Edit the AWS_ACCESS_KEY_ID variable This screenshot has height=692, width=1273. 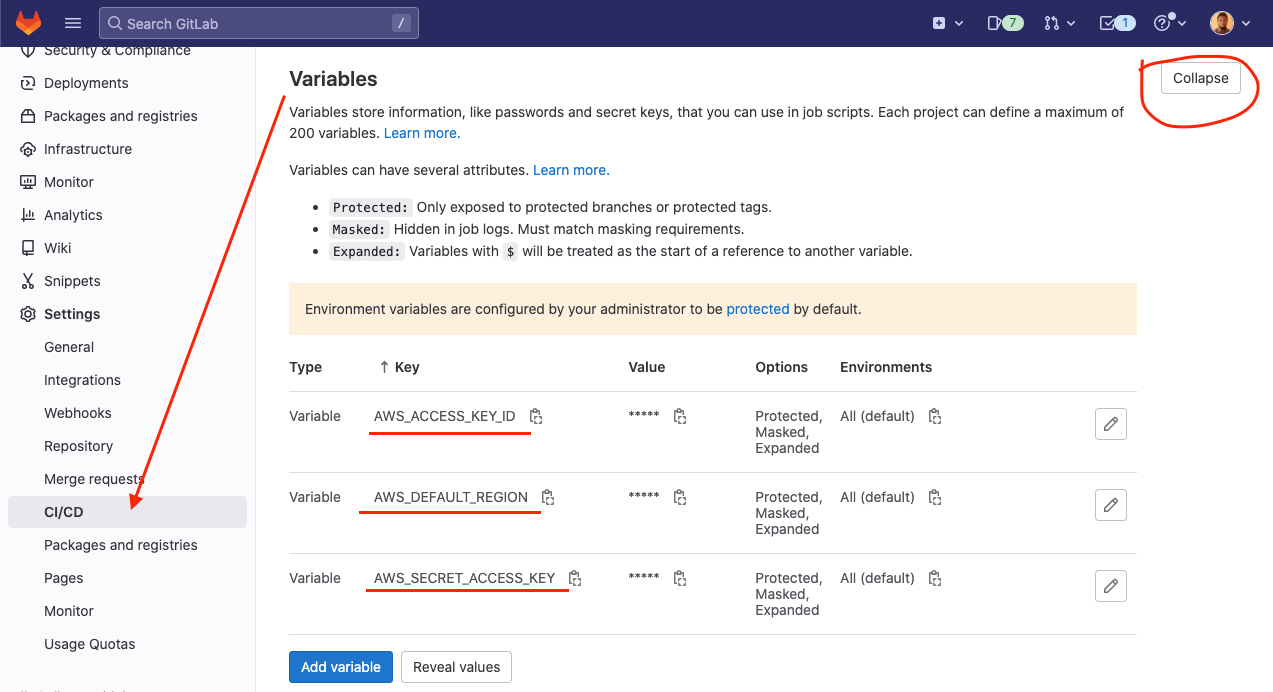(x=1110, y=424)
